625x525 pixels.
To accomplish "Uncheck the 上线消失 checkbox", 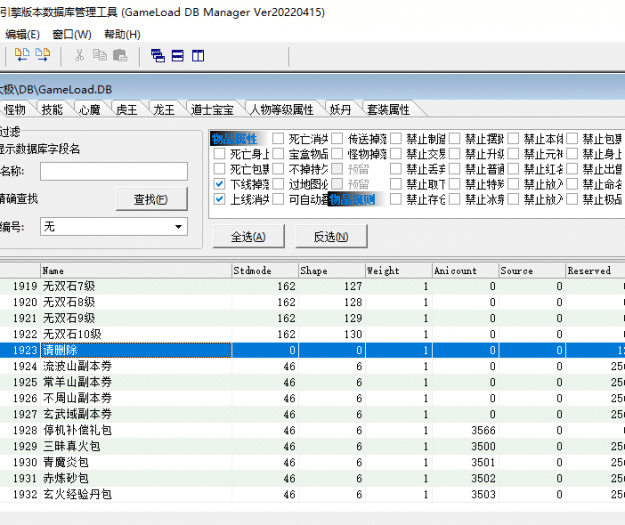I will click(220, 200).
